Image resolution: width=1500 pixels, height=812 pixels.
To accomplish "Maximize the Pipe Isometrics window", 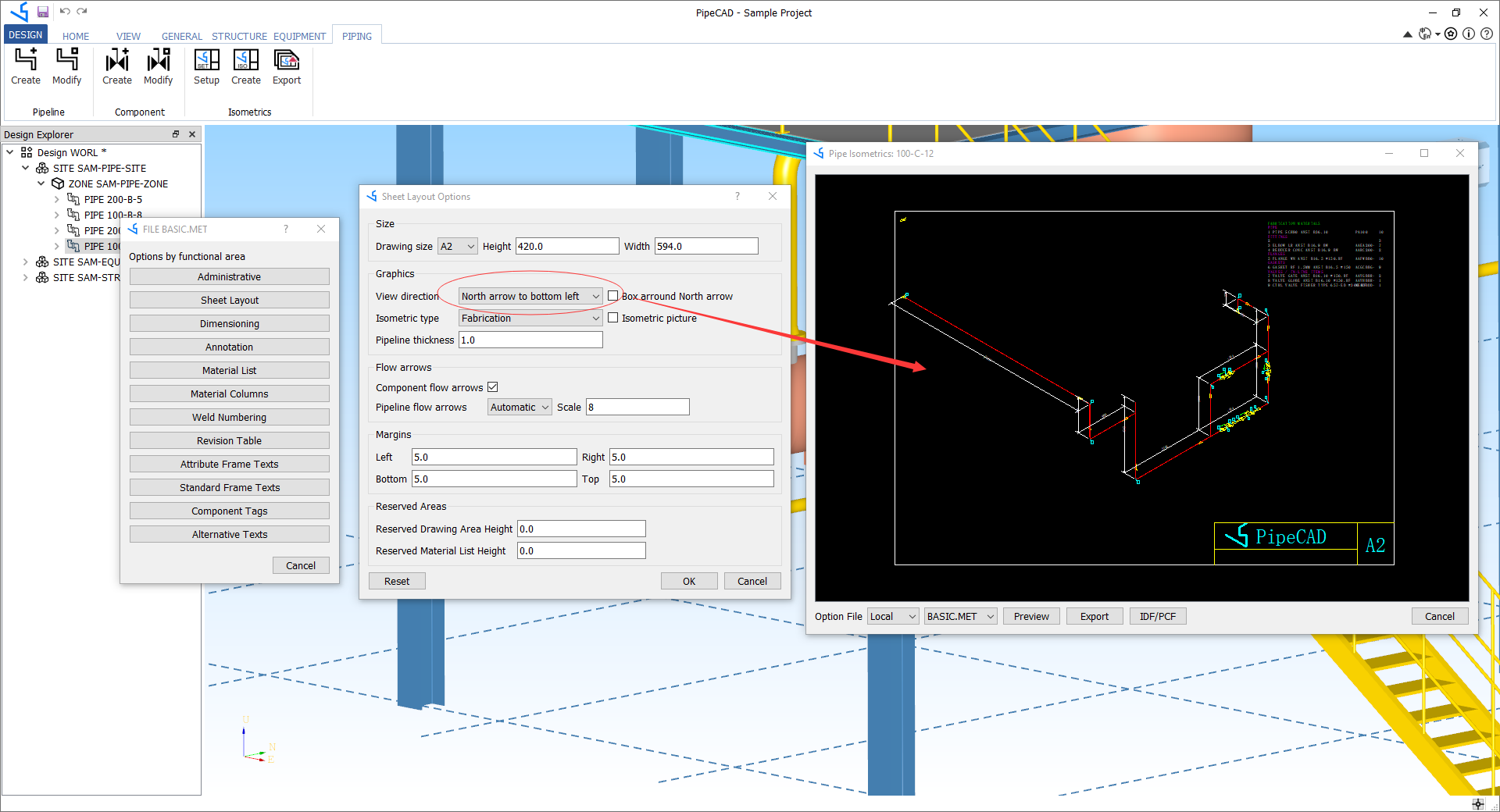I will tap(1424, 154).
